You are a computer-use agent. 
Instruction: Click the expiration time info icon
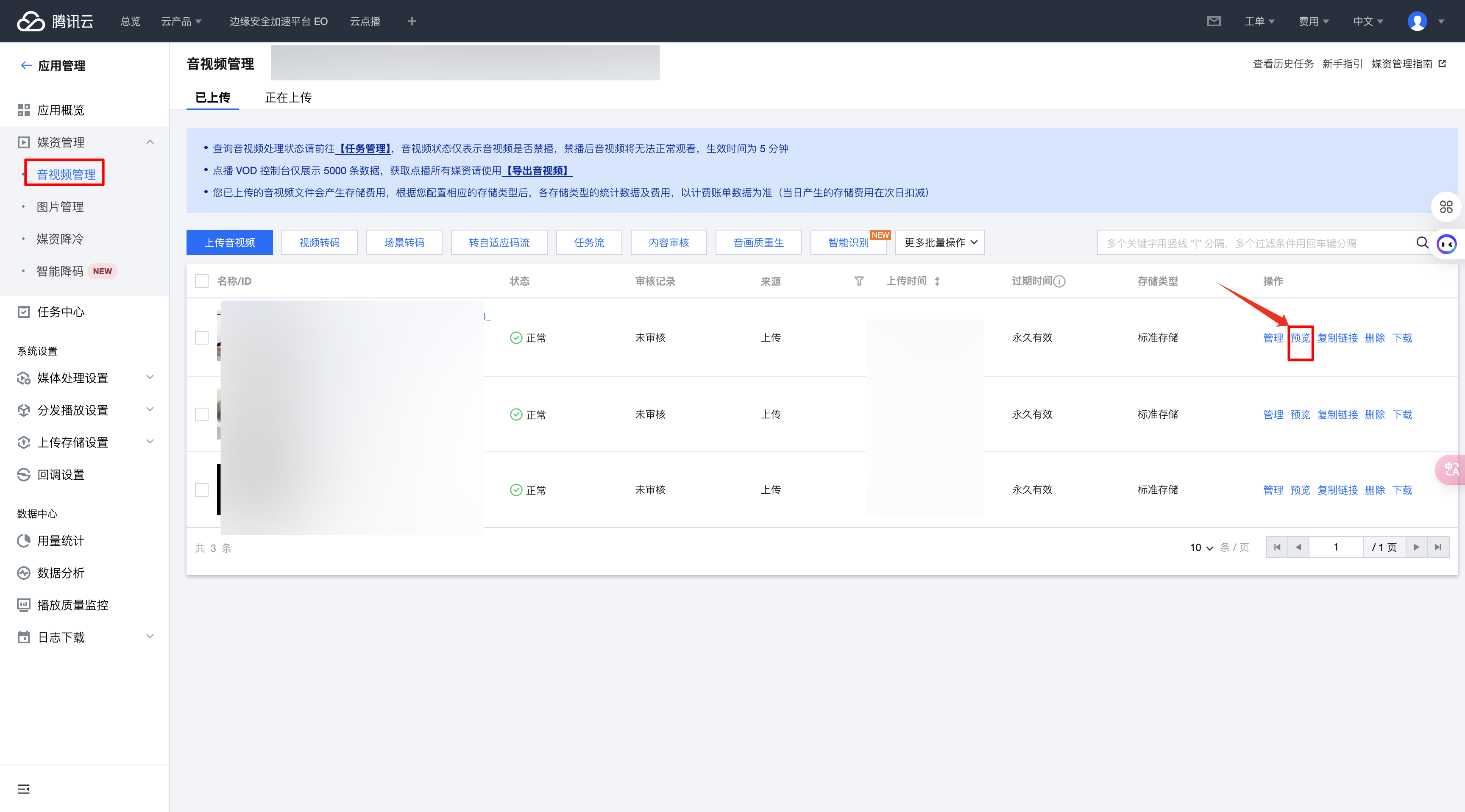1059,281
